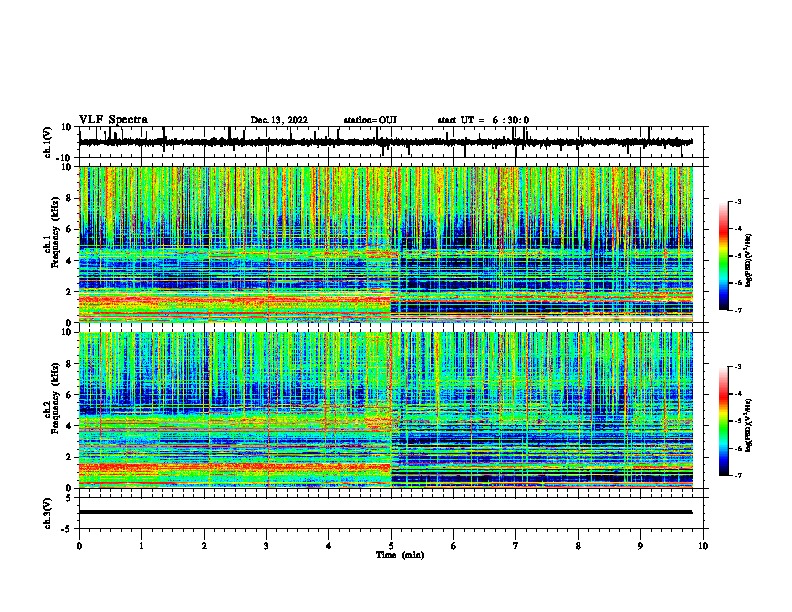This screenshot has height=612, width=792.
Task: Click the "8" kHz tick on ch.1 spectrogram axis
Action: point(70,198)
